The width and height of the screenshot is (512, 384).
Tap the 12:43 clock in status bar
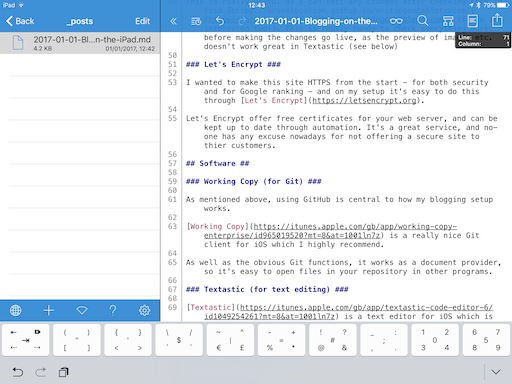point(257,5)
